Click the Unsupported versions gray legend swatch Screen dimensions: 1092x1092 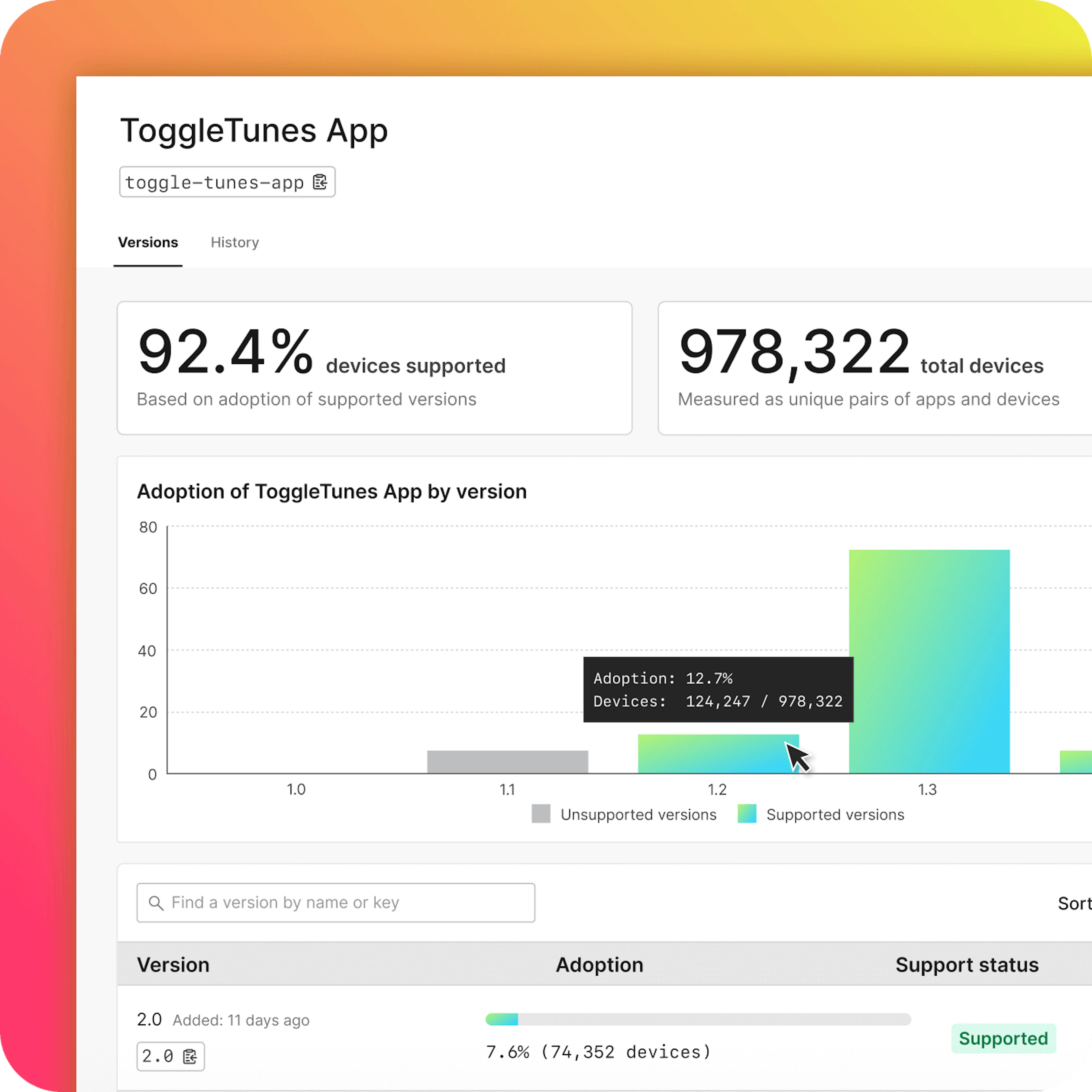(541, 814)
